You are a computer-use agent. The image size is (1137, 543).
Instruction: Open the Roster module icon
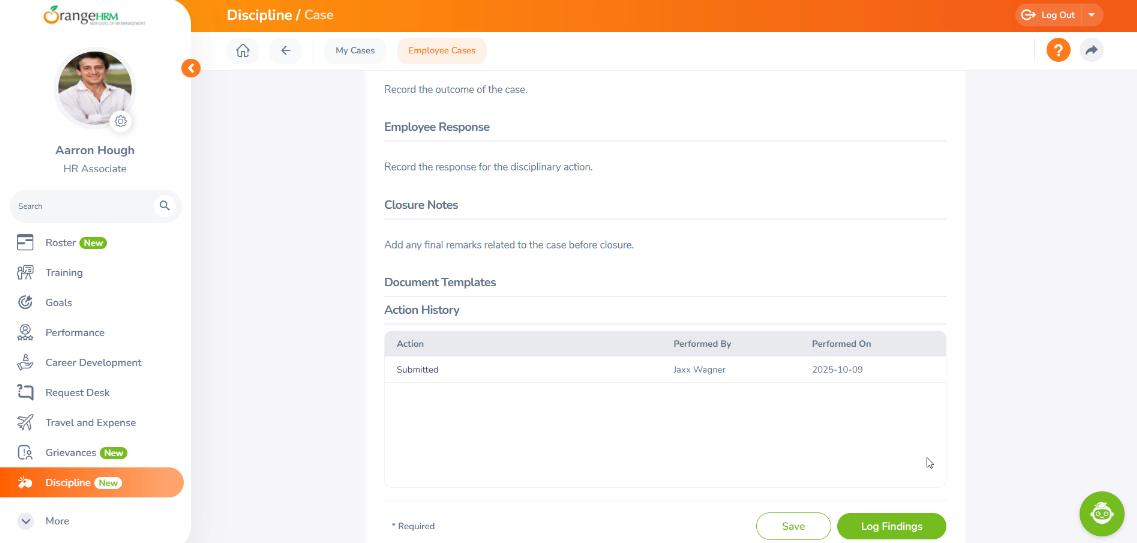pos(26,243)
